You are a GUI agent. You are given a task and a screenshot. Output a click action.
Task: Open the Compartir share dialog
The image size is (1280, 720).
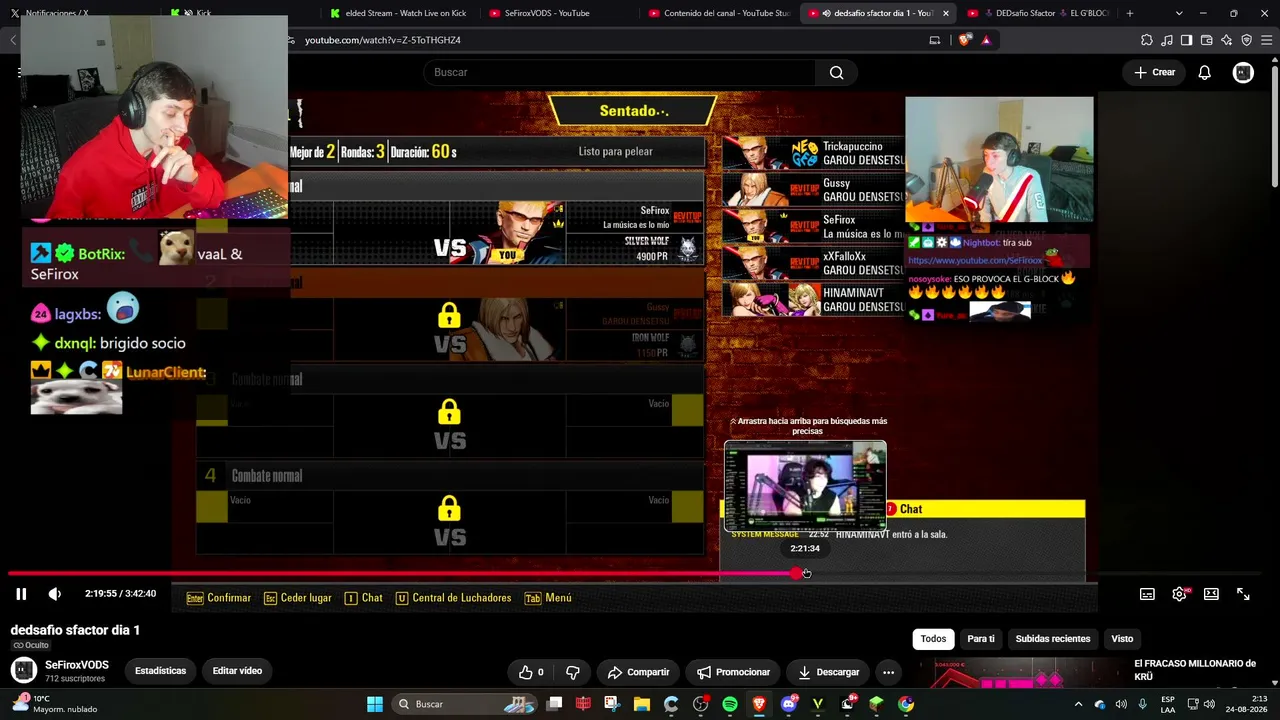tap(638, 672)
